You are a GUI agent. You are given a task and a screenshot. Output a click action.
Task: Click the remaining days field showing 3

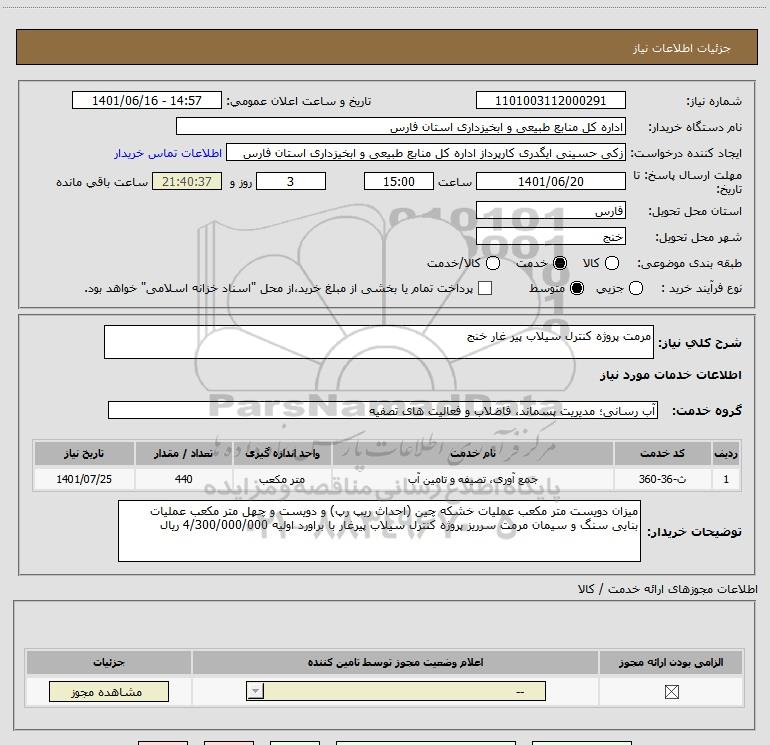(291, 182)
